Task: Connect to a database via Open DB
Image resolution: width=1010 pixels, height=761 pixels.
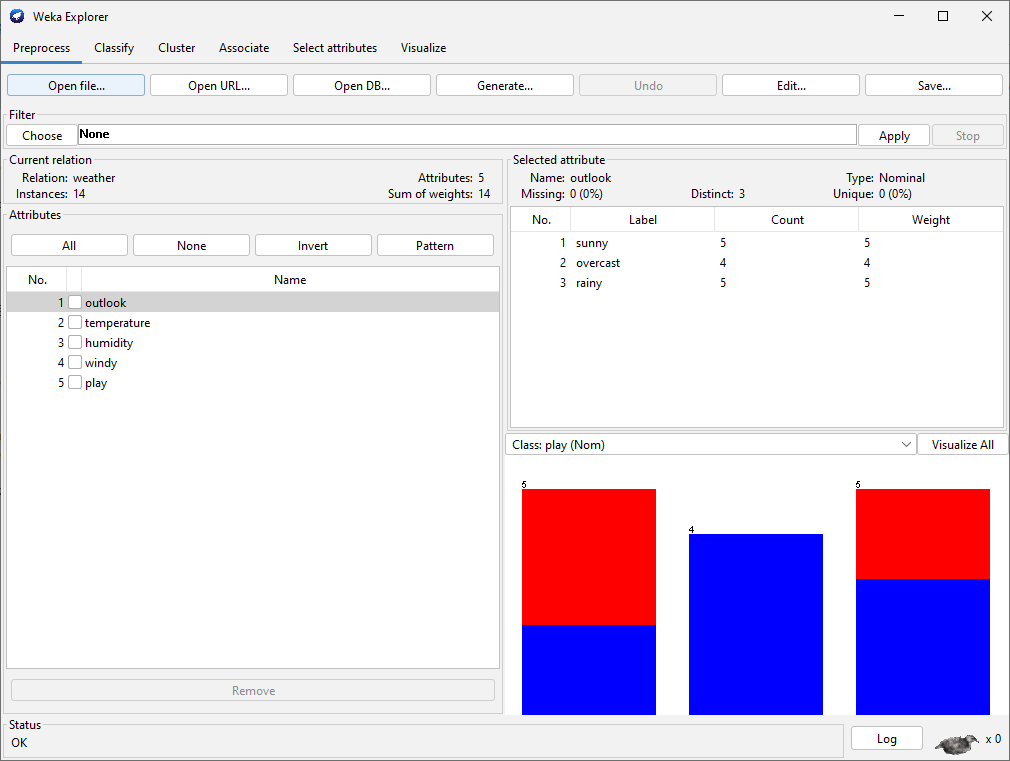Action: point(361,84)
